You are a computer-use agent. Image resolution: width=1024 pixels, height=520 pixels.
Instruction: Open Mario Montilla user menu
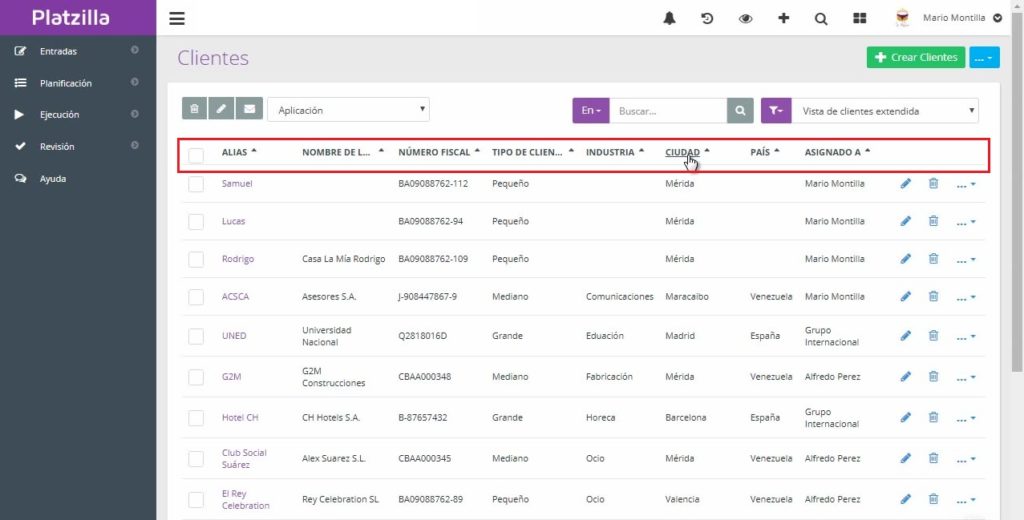(962, 18)
